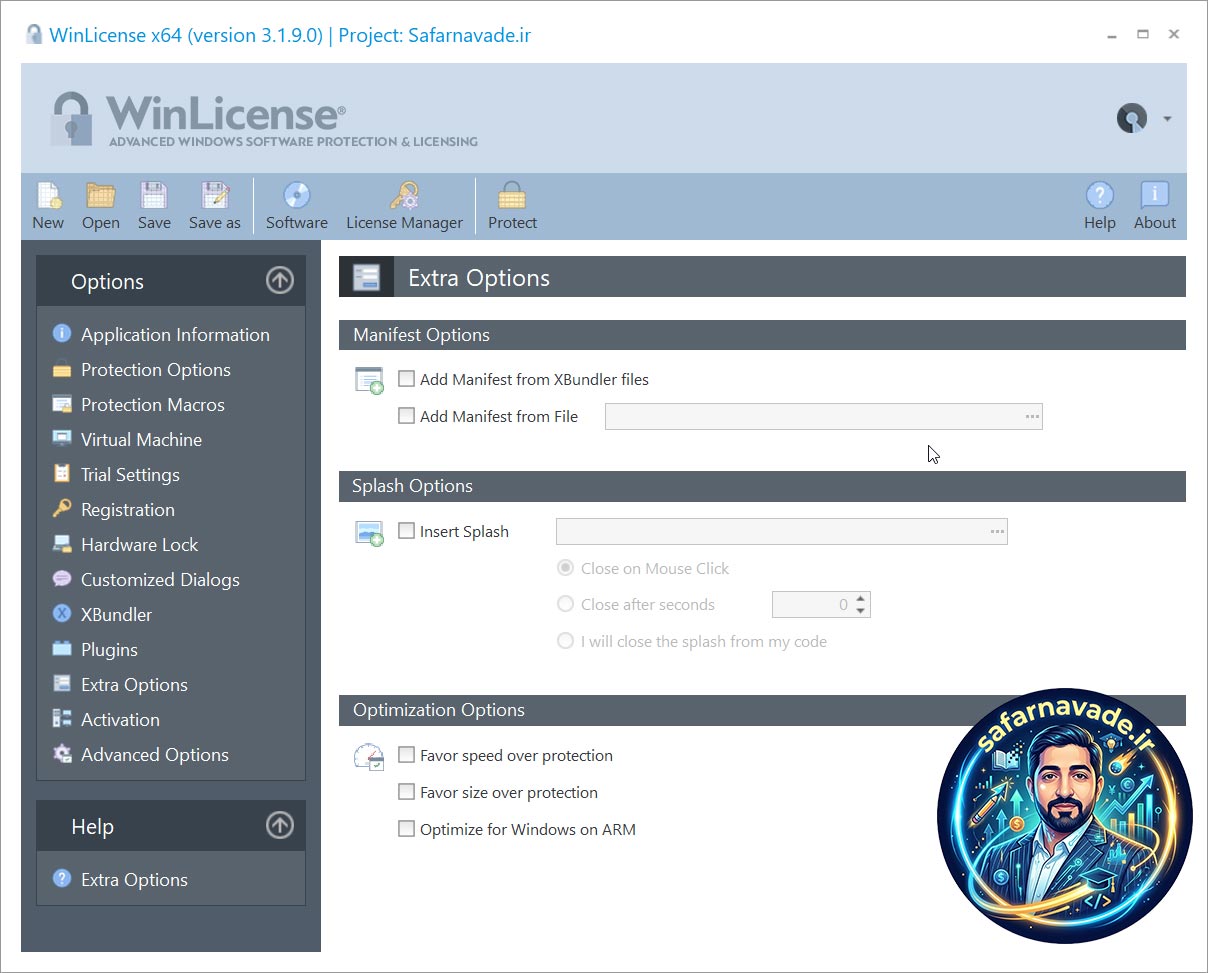Open the Virtual Machine section
The image size is (1208, 973).
tap(141, 439)
